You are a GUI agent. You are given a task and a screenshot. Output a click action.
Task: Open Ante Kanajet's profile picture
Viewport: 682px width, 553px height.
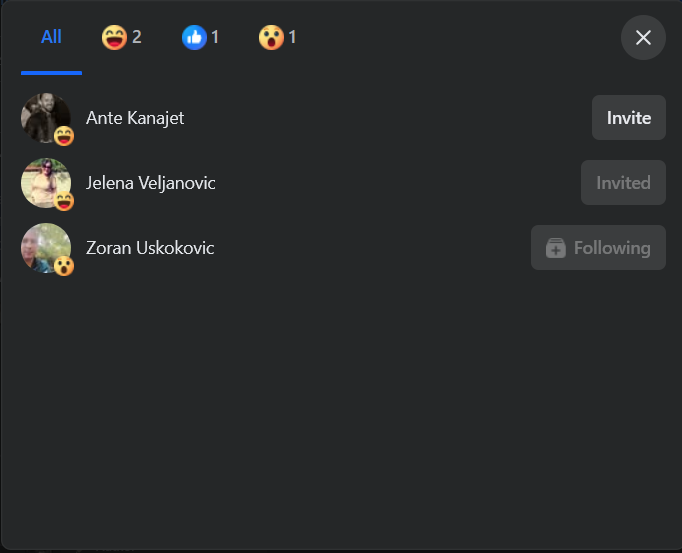coord(46,117)
